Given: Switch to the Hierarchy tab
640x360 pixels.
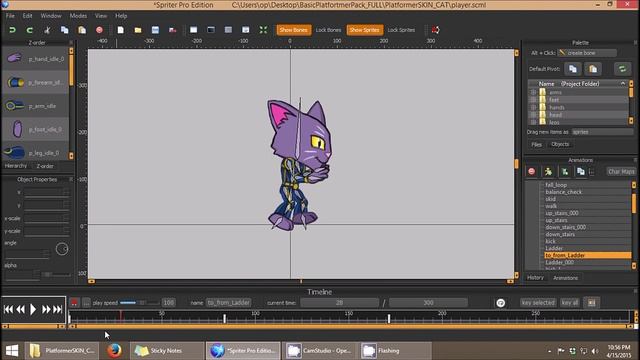Looking at the screenshot, I should (x=16, y=166).
